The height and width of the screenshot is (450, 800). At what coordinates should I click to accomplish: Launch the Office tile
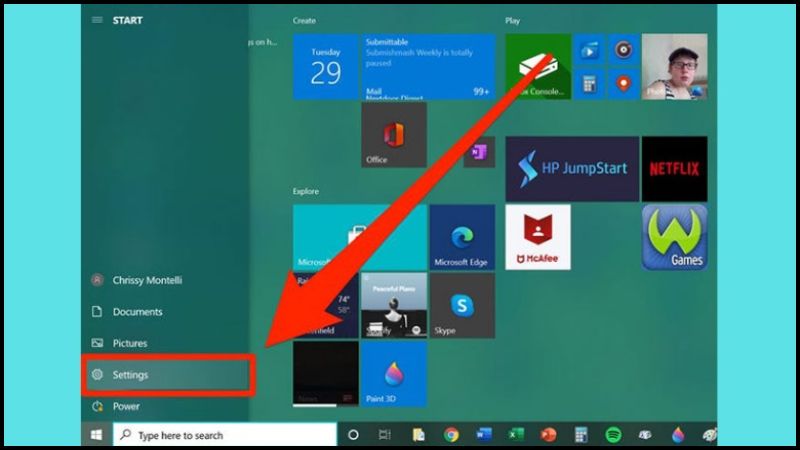394,135
